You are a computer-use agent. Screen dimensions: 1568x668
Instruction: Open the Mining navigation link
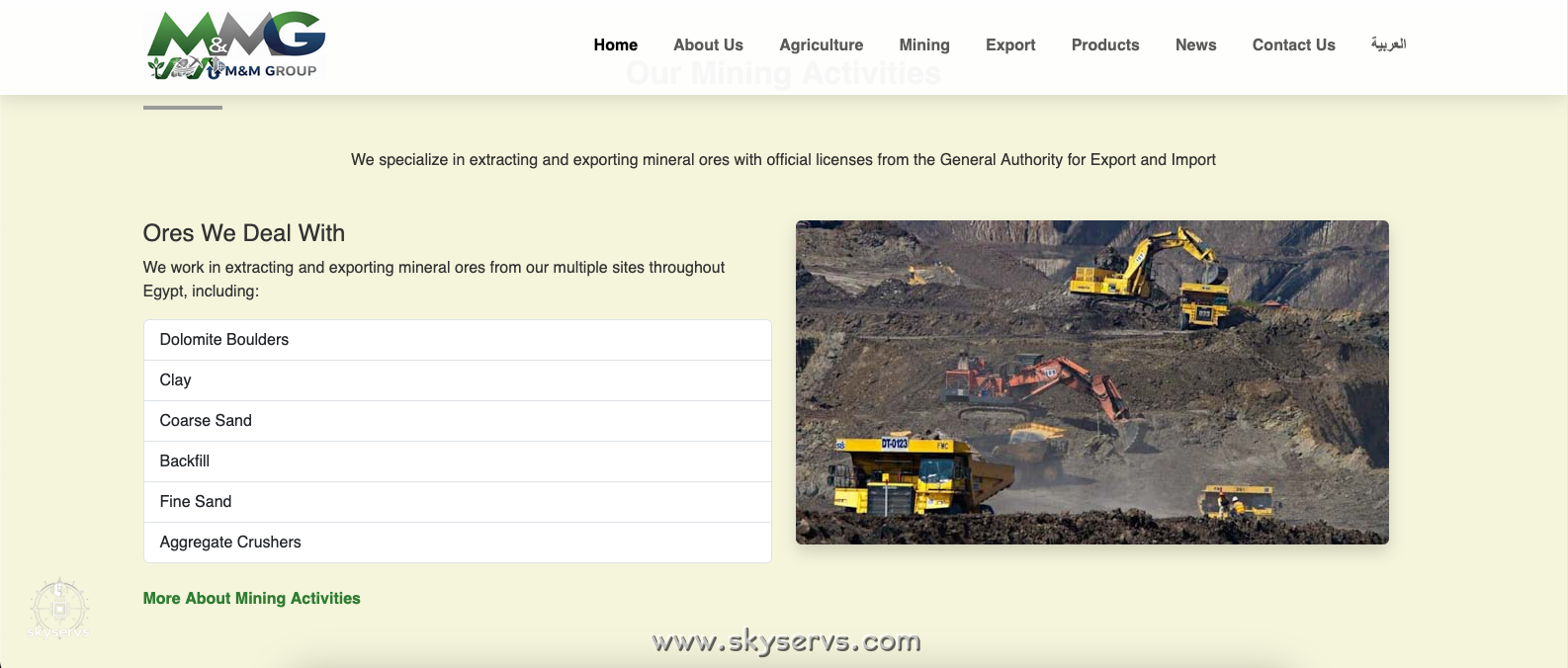923,45
